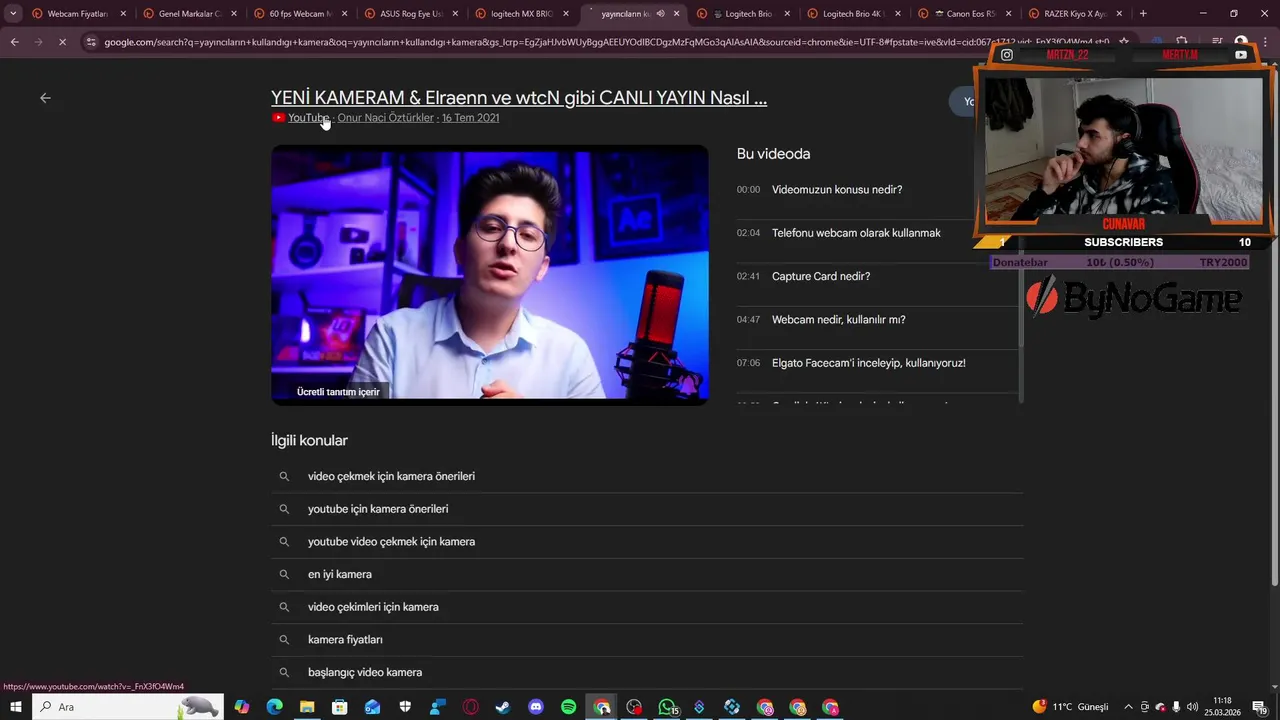Click search icon beside 'en iyi kamera'
The width and height of the screenshot is (1280, 720).
tap(284, 574)
